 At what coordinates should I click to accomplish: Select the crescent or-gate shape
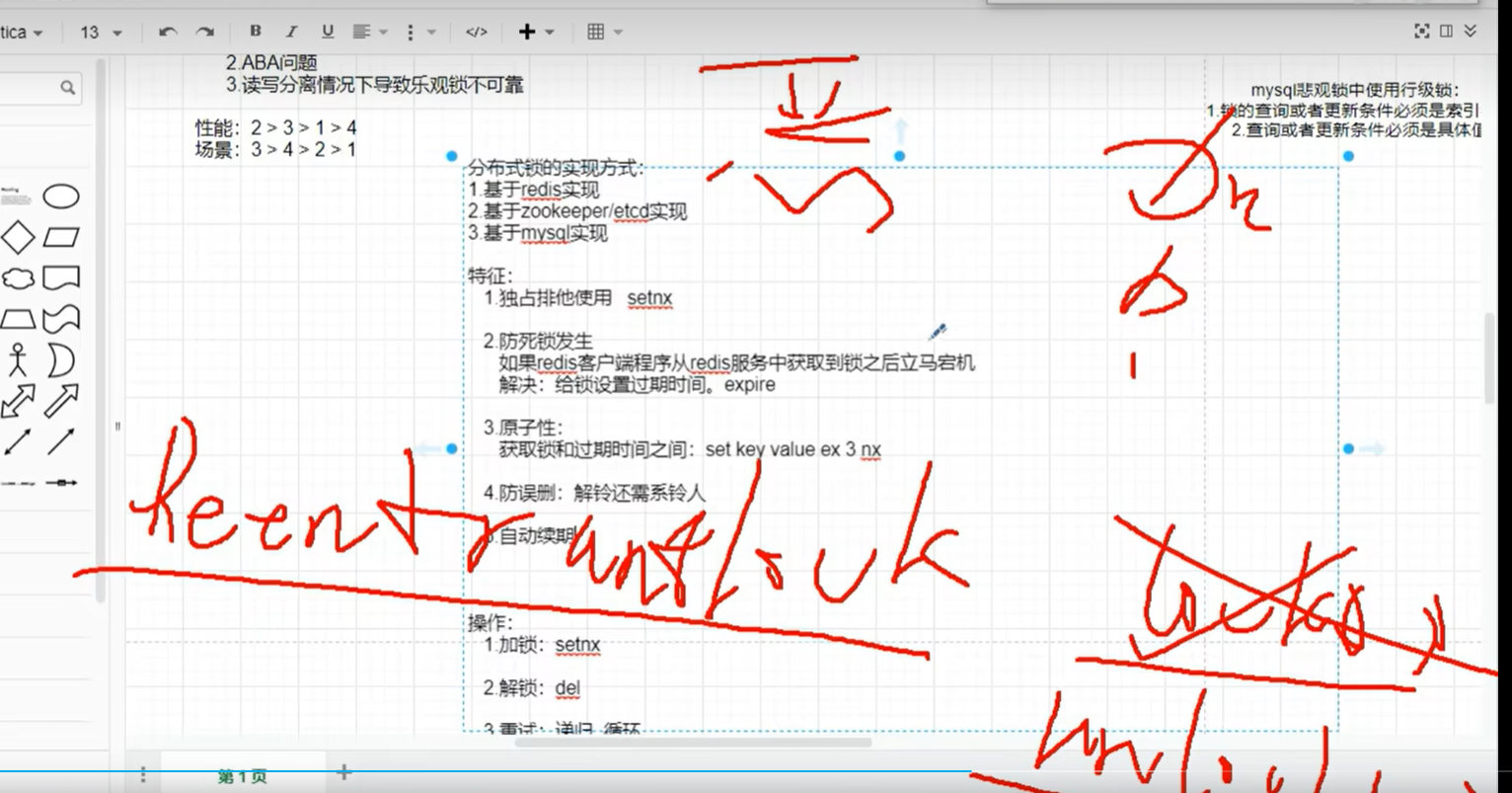pos(60,360)
